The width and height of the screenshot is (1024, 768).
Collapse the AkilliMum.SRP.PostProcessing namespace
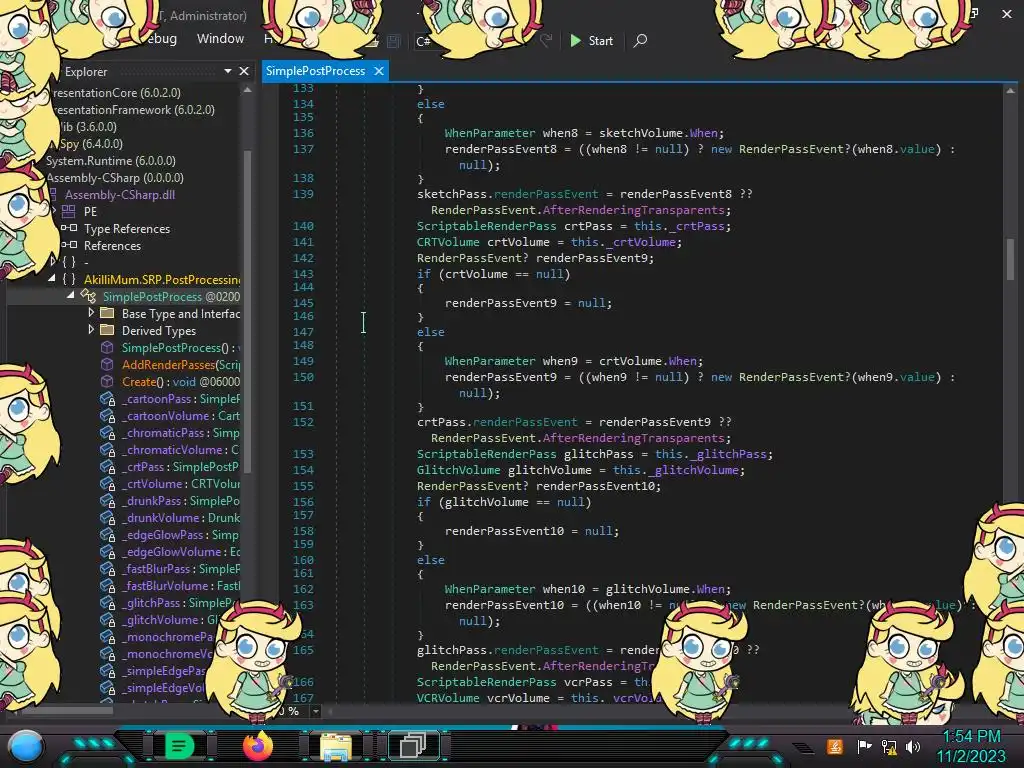[52, 279]
